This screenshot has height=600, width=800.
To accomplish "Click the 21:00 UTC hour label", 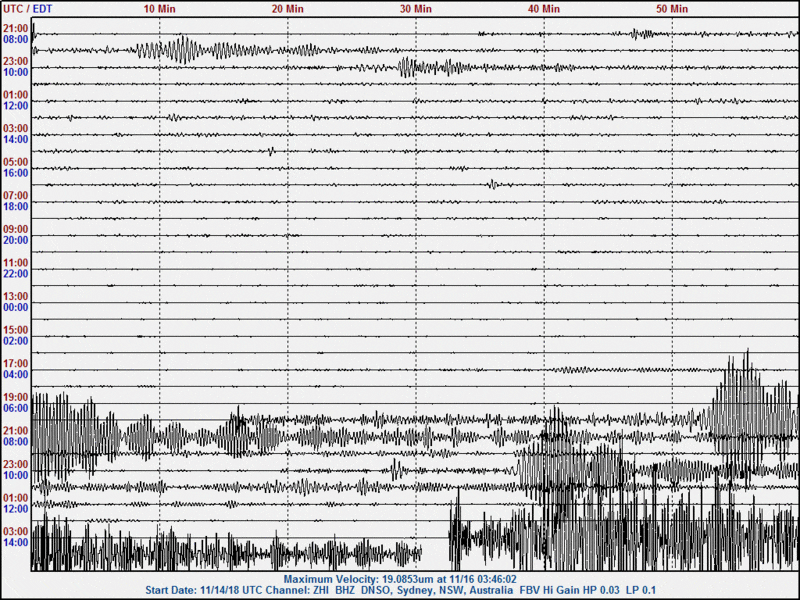I will tap(14, 30).
